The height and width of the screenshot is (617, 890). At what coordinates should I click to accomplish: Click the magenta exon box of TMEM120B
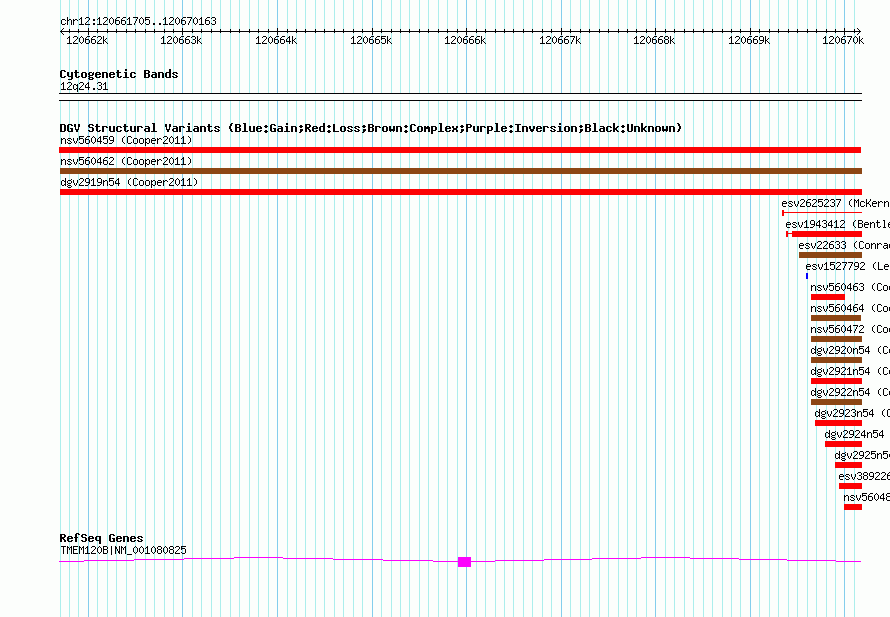pos(464,562)
